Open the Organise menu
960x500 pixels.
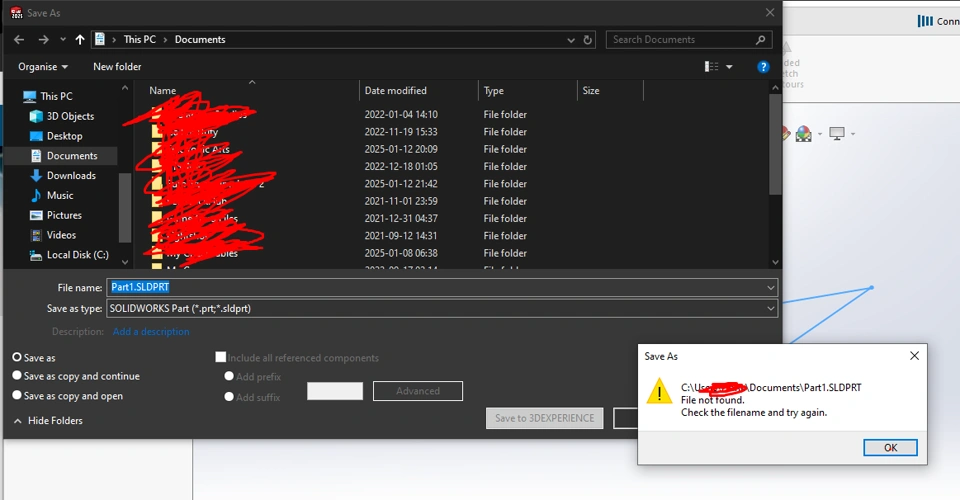(43, 67)
